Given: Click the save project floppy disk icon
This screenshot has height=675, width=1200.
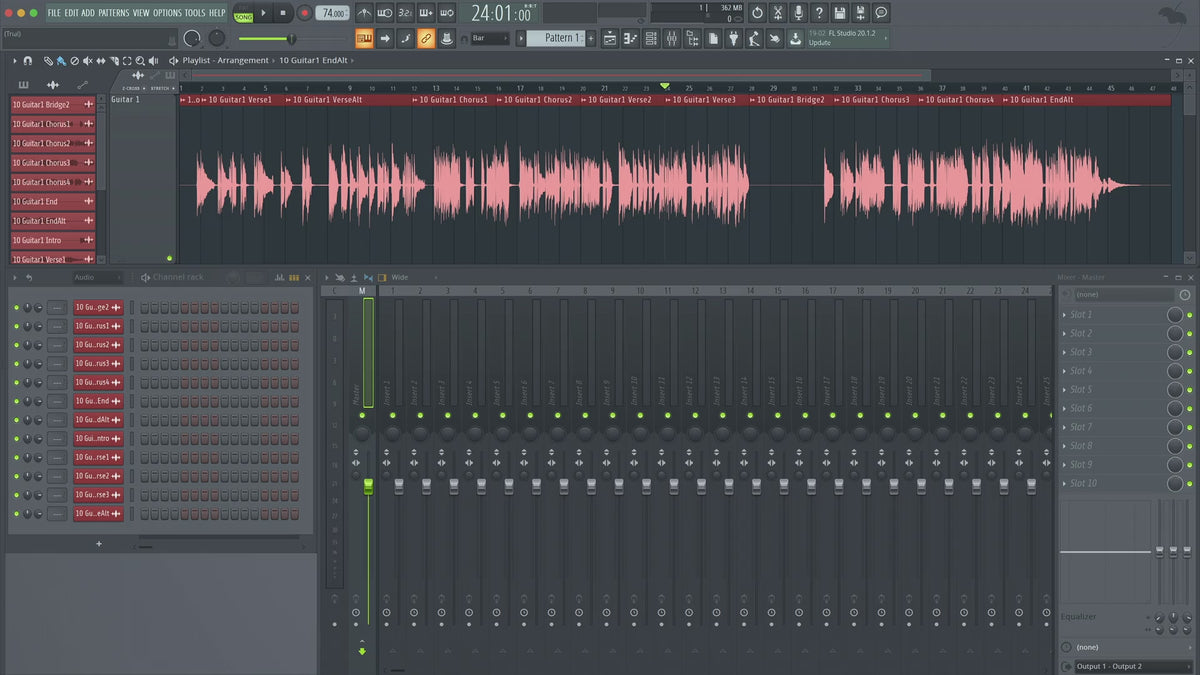Looking at the screenshot, I should coord(839,13).
